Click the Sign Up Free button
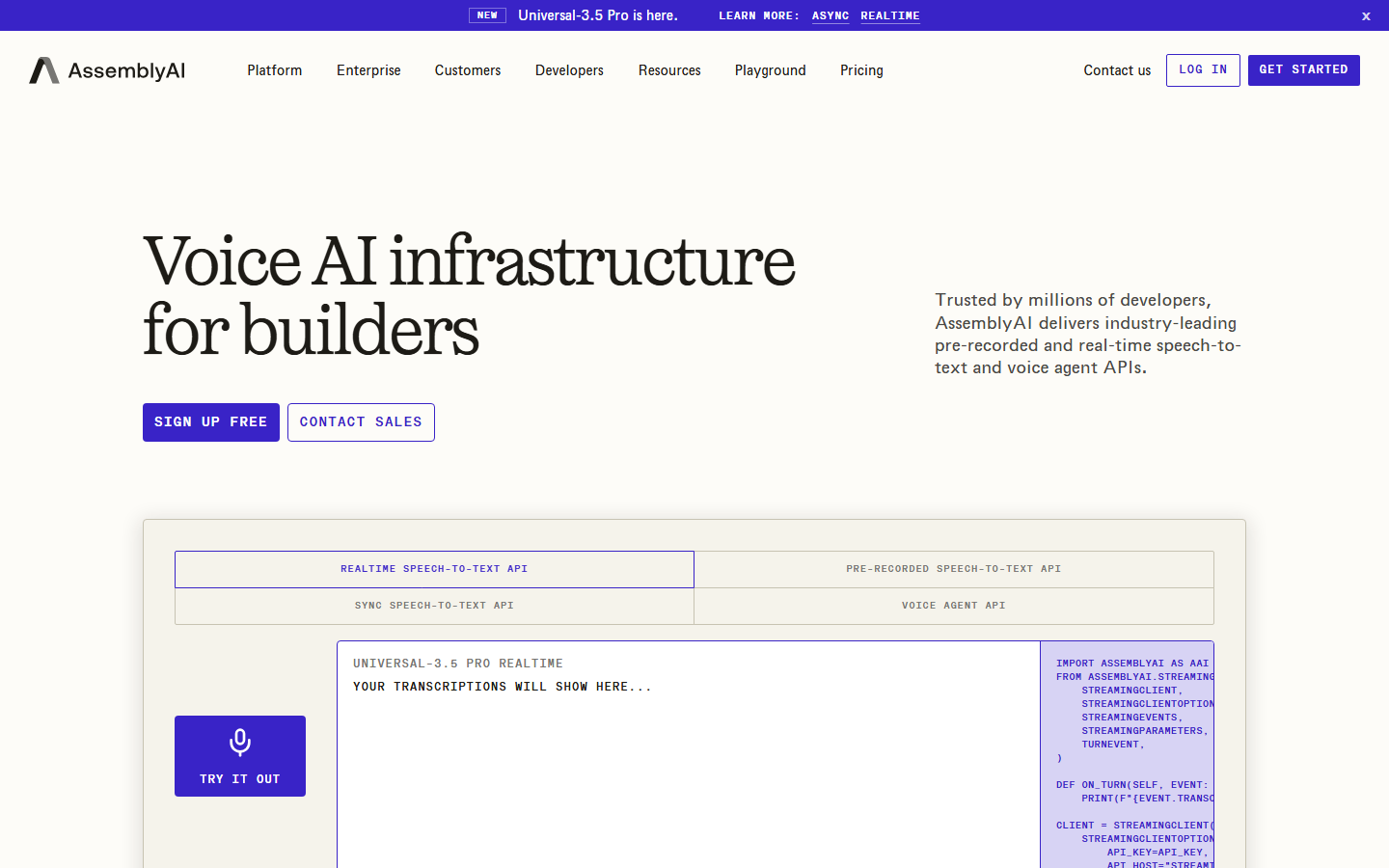The width and height of the screenshot is (1389, 868). (211, 422)
